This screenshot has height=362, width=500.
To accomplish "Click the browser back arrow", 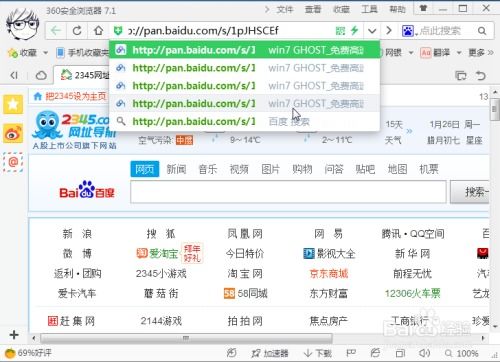I will [56, 31].
